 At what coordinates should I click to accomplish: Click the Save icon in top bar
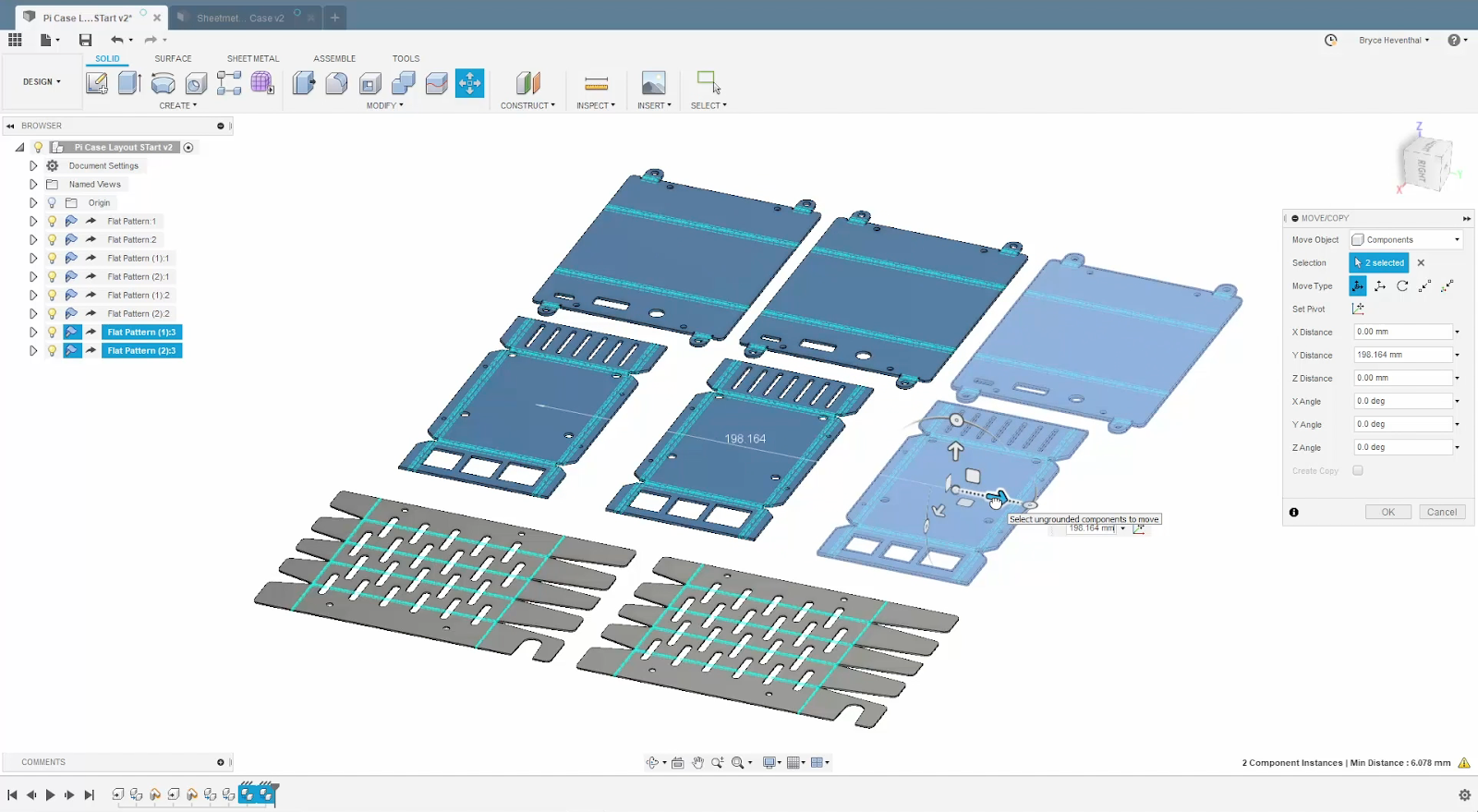point(85,40)
